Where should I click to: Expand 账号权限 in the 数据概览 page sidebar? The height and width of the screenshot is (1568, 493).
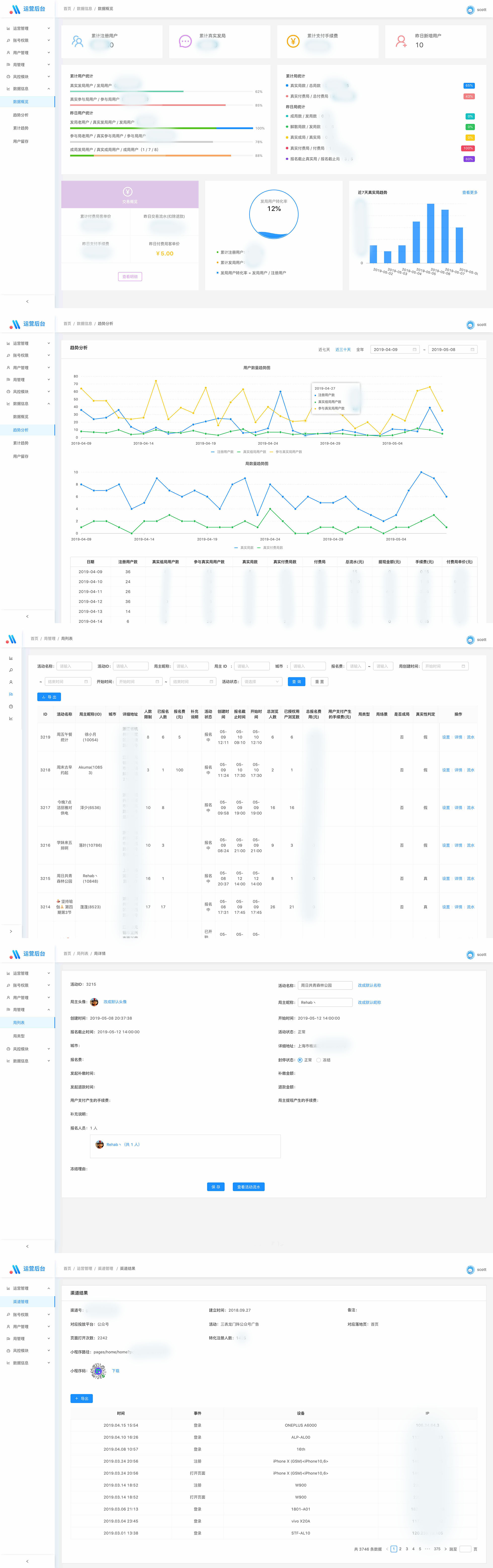(27, 40)
